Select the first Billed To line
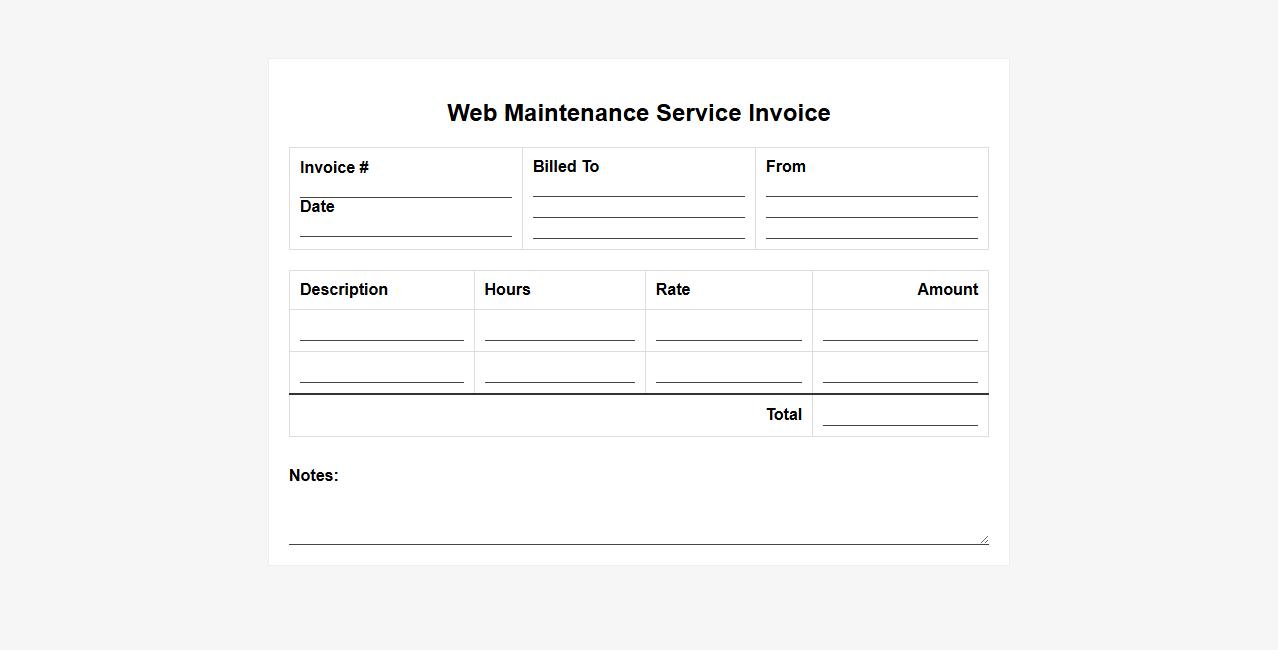Viewport: 1278px width, 650px height. pyautogui.click(x=638, y=187)
